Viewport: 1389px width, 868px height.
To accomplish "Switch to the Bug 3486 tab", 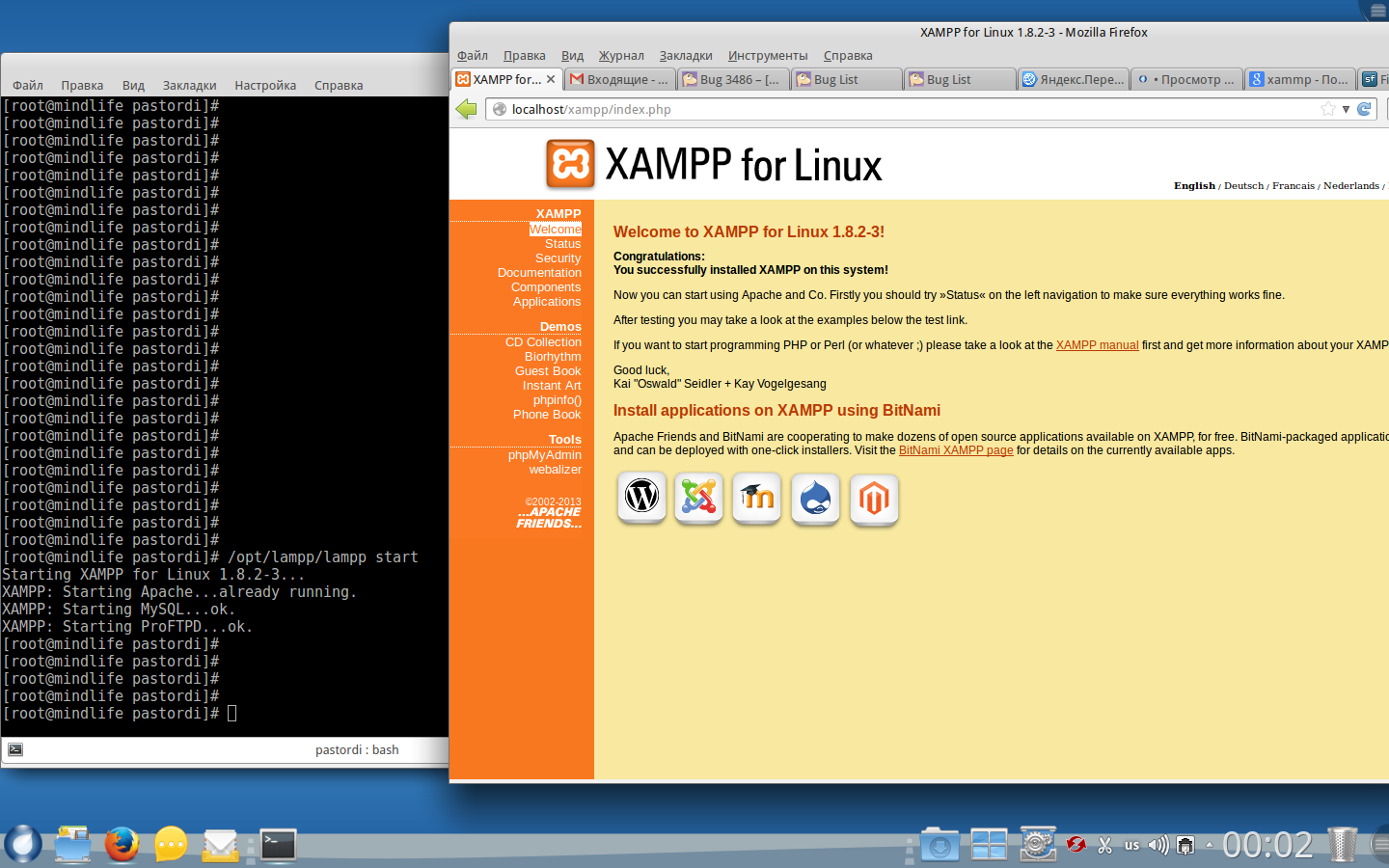I will (732, 79).
